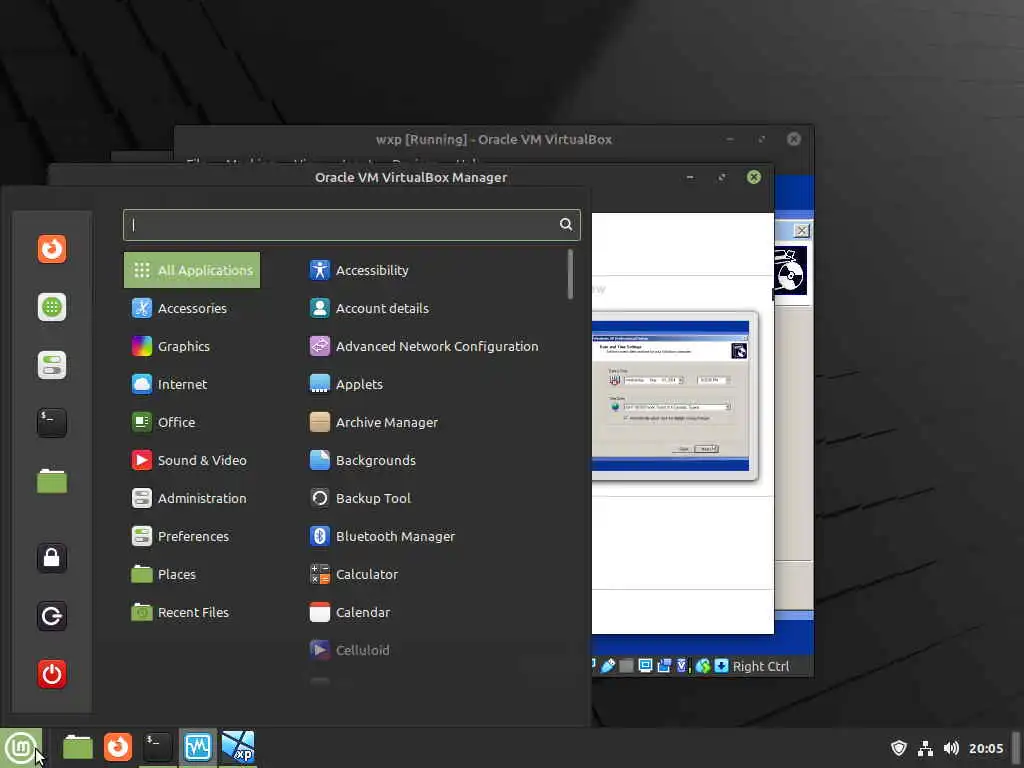1024x768 pixels.
Task: Close the Oracle VM VirtualBox Manager window
Action: pyautogui.click(x=754, y=177)
